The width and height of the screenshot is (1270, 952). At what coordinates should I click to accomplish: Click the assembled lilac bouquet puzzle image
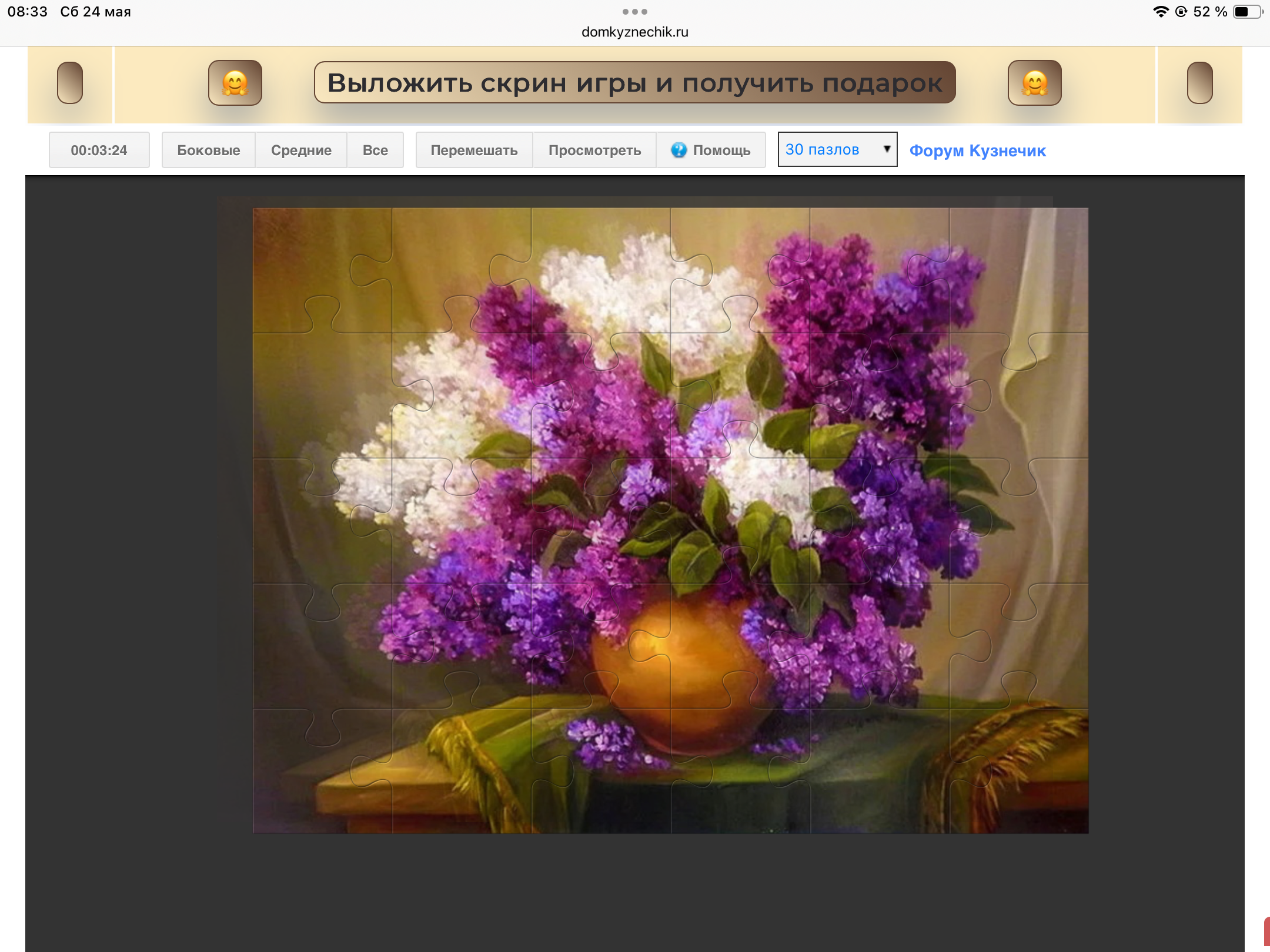[x=670, y=520]
